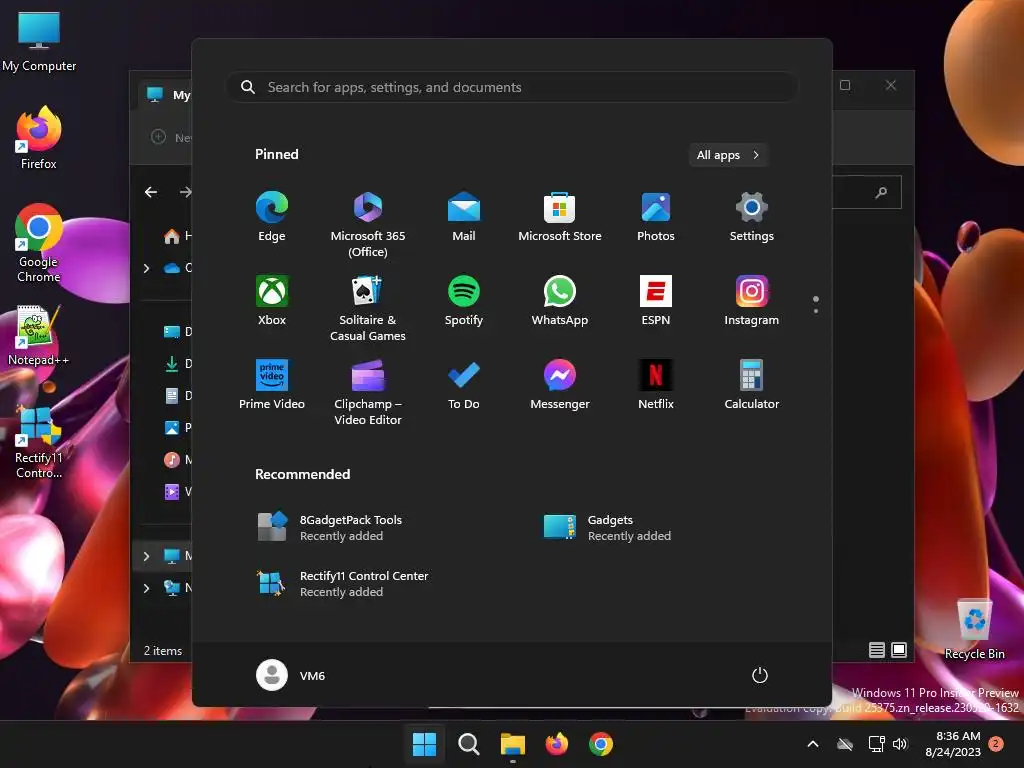Open the My Computer desktop icon
1024x768 pixels.
coord(39,41)
